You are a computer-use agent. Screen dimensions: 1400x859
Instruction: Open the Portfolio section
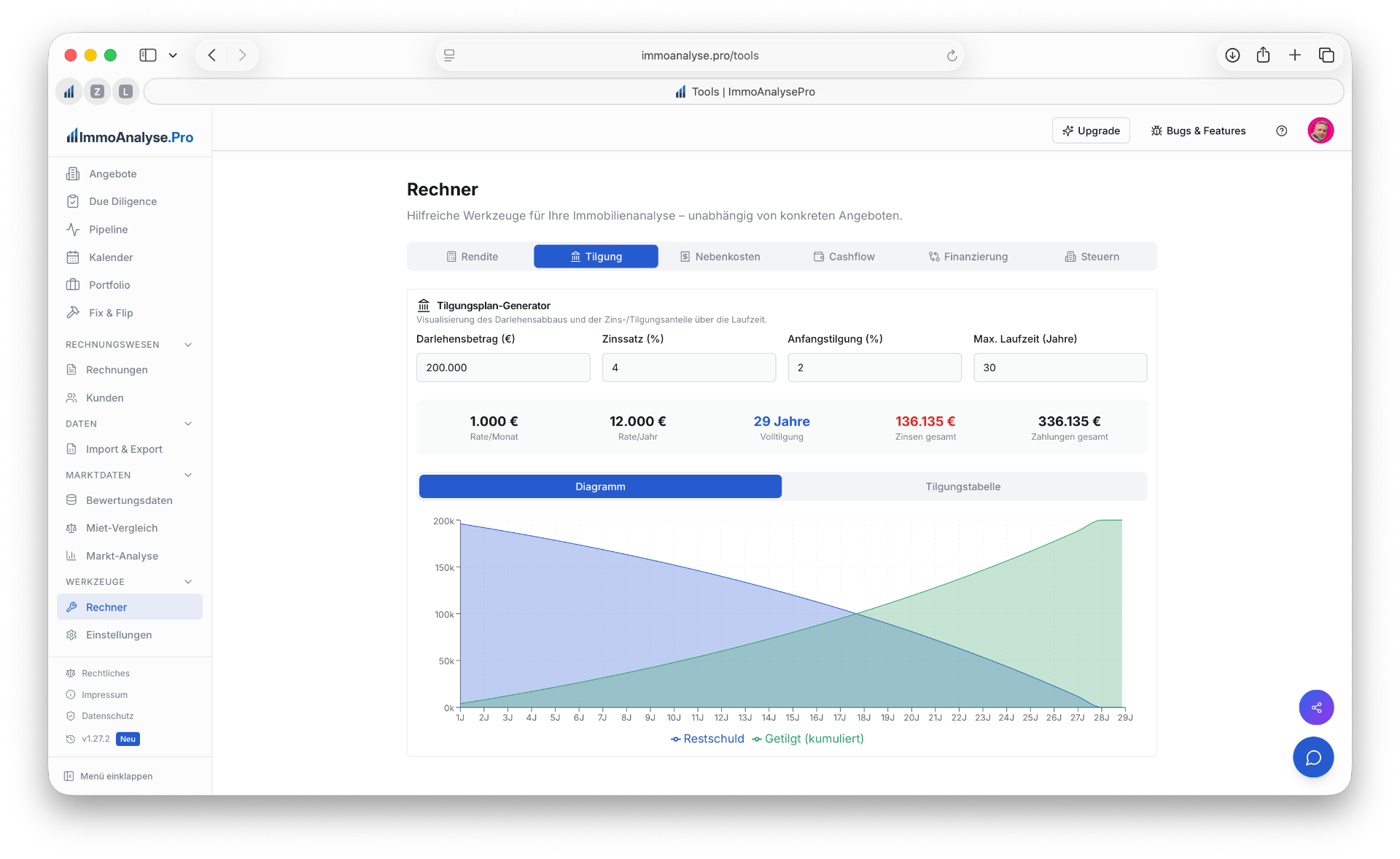129,284
